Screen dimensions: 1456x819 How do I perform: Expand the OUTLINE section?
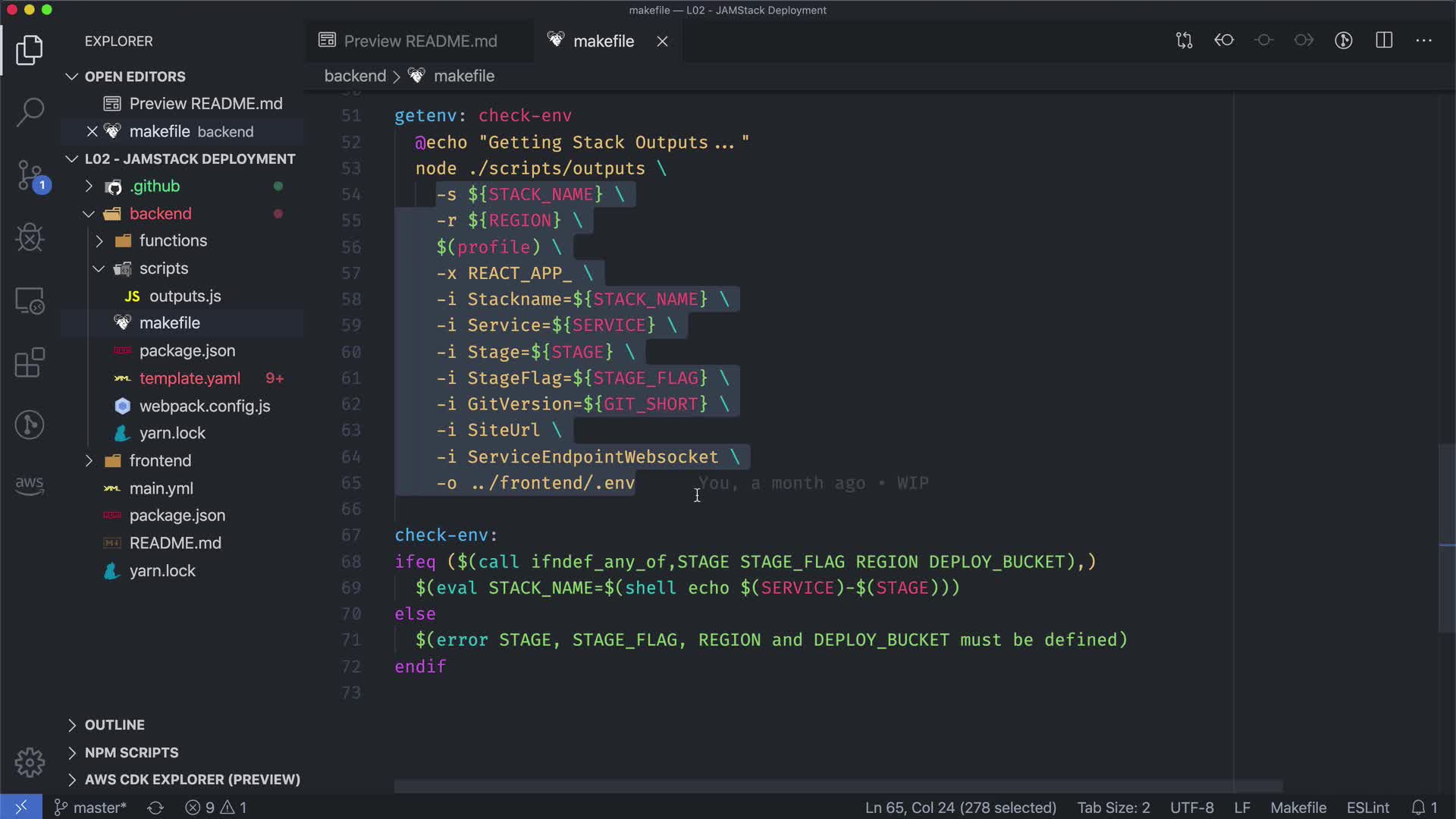[x=114, y=725]
